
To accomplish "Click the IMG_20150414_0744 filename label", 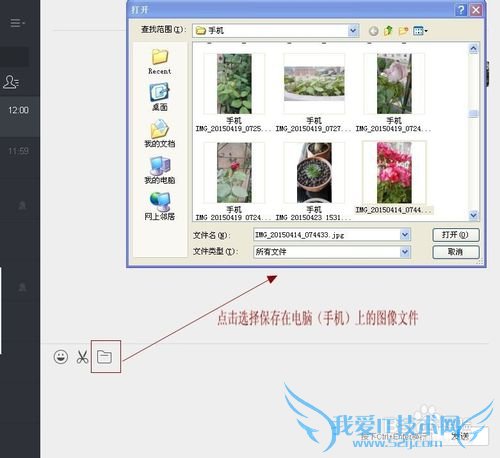I will 393,210.
